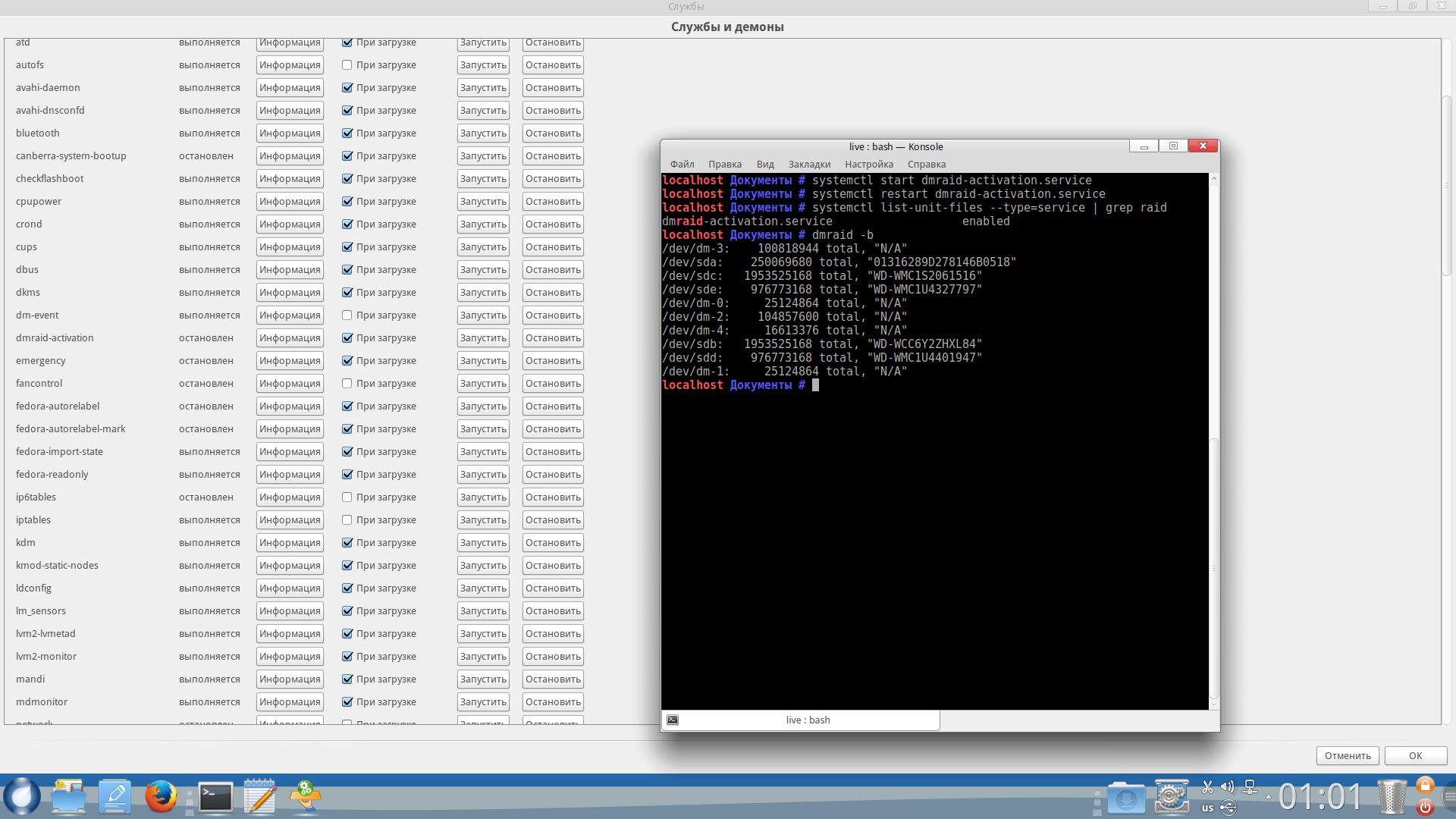Uncheck boot start for bluetooth

tap(347, 133)
